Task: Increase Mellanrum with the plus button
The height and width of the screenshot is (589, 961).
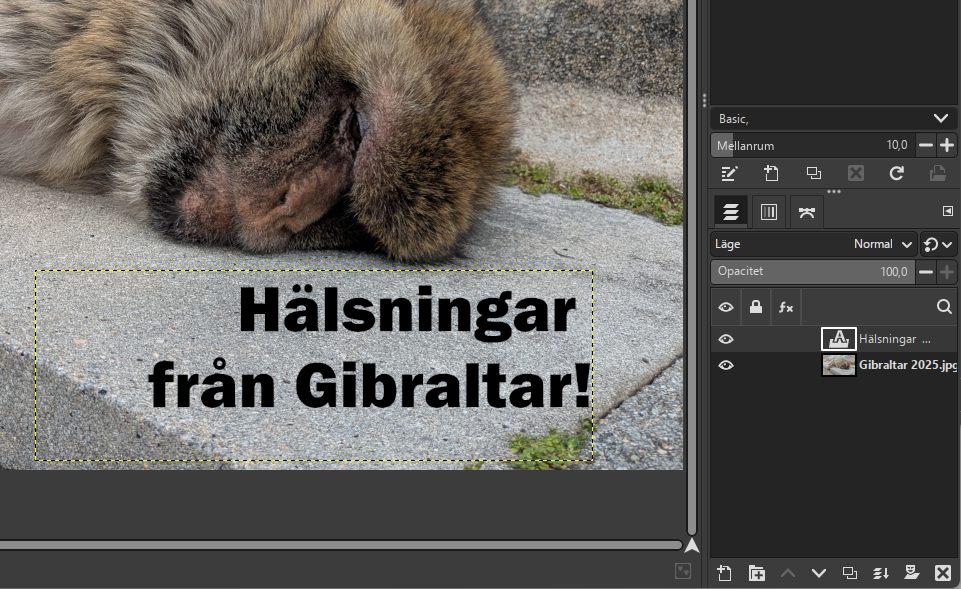Action: [947, 145]
